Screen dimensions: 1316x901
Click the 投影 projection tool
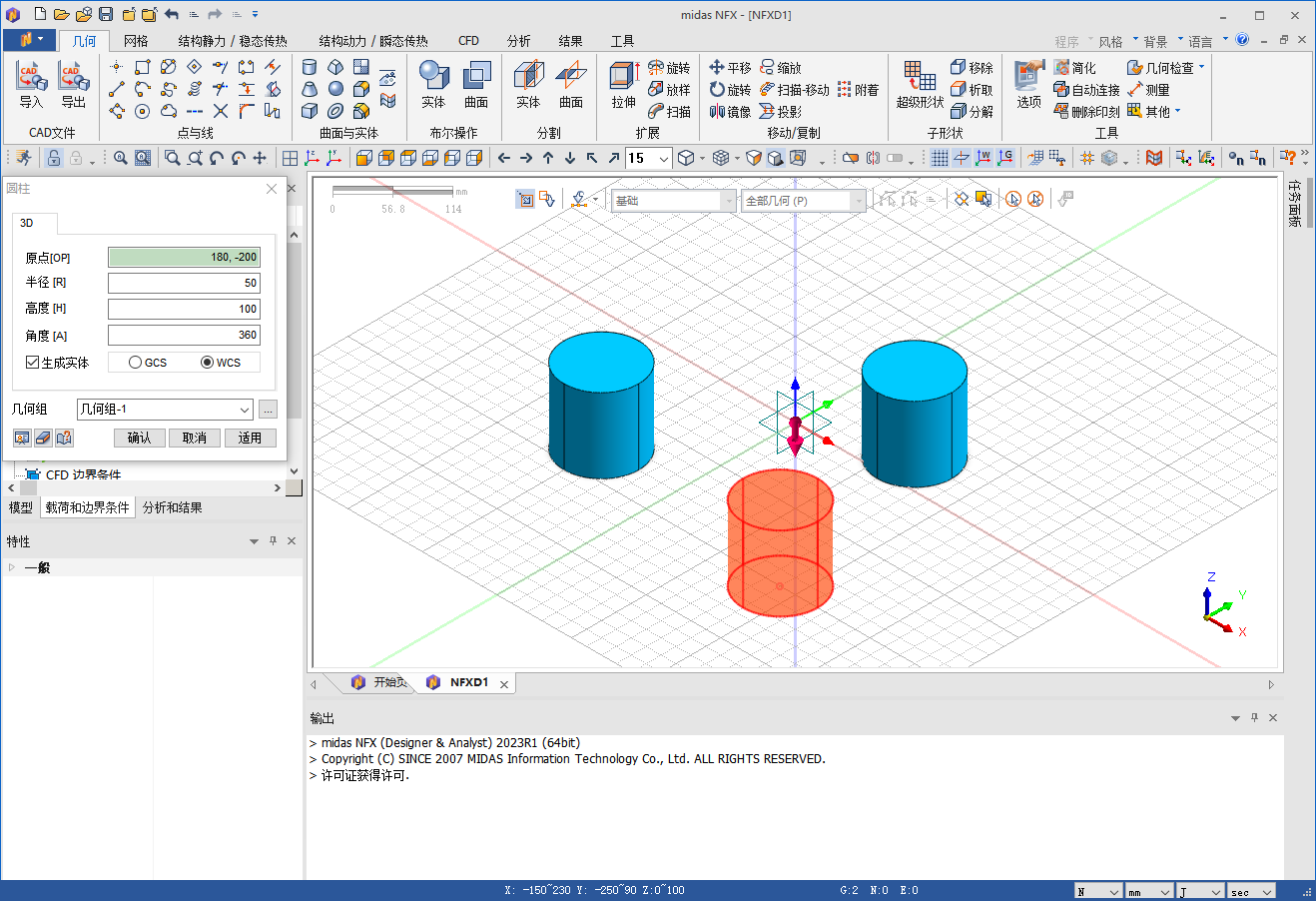[781, 112]
